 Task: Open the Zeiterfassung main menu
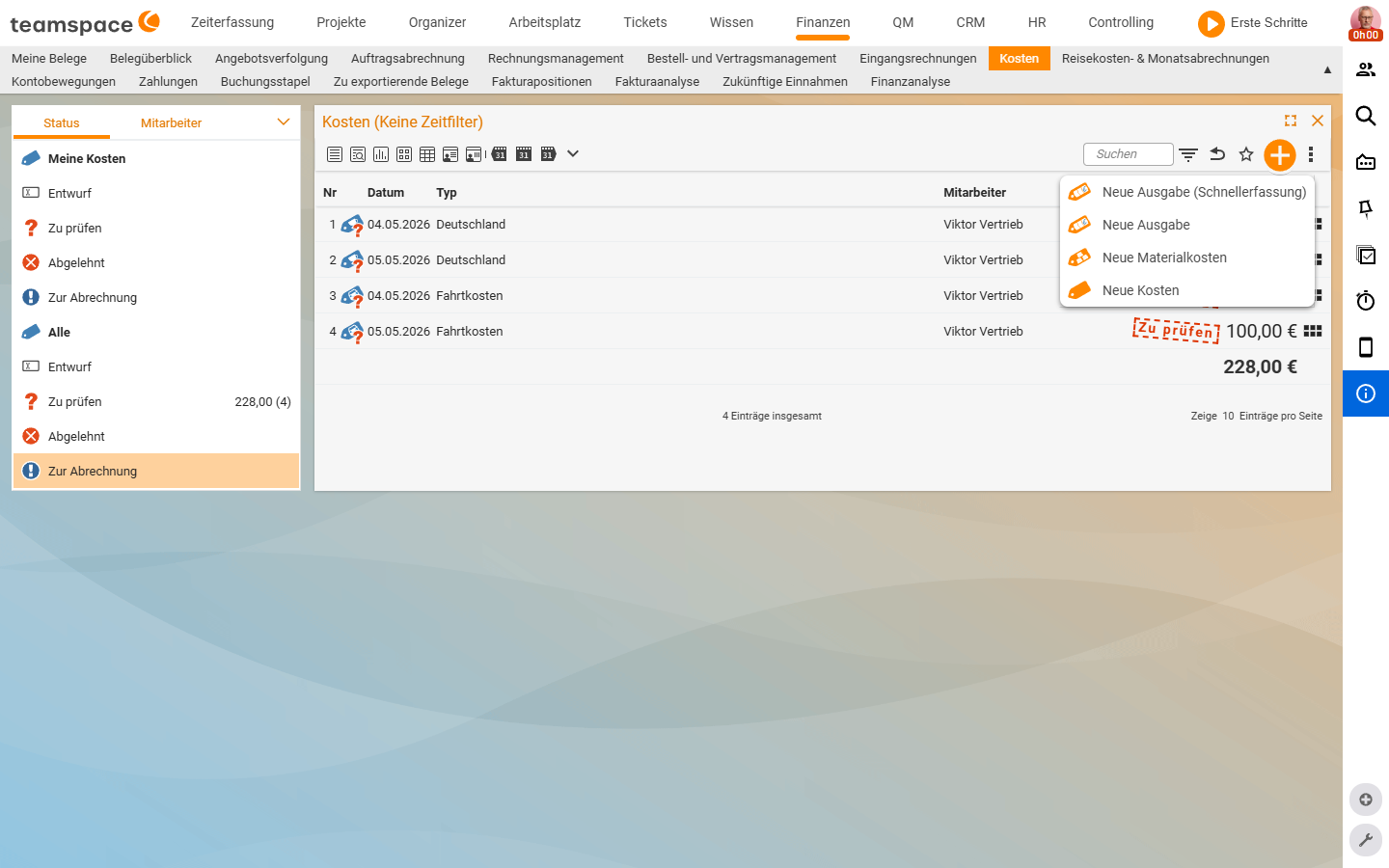[232, 22]
